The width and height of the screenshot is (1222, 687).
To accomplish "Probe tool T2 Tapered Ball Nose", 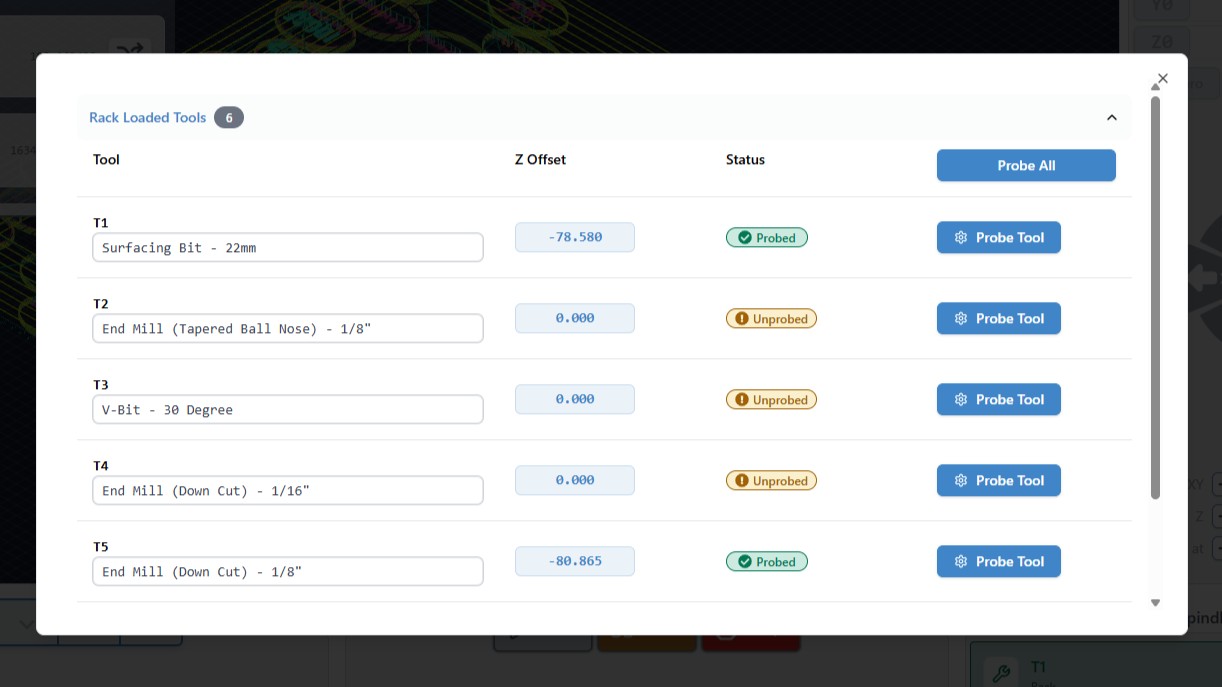I will tap(998, 319).
